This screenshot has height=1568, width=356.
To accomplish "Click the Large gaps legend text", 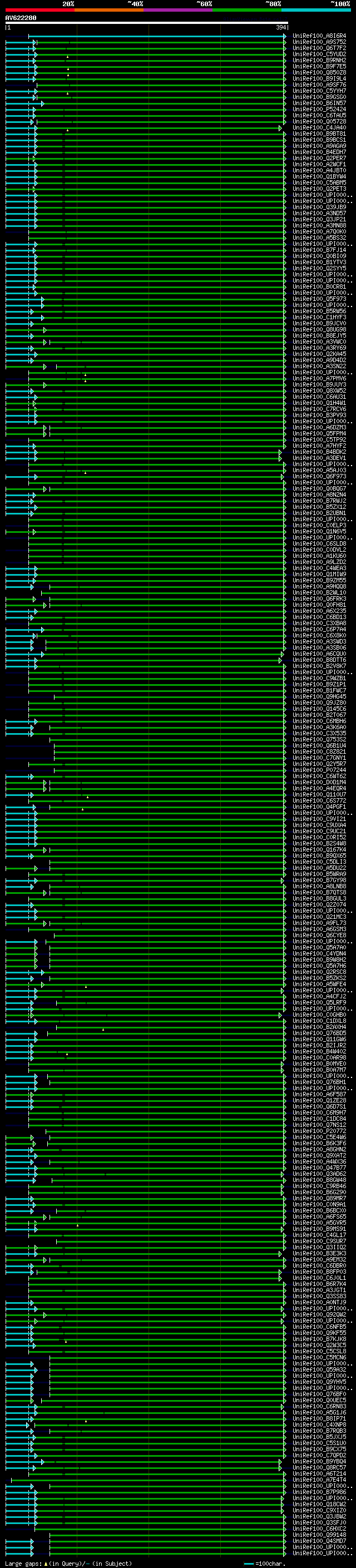I will click(x=68, y=1563).
